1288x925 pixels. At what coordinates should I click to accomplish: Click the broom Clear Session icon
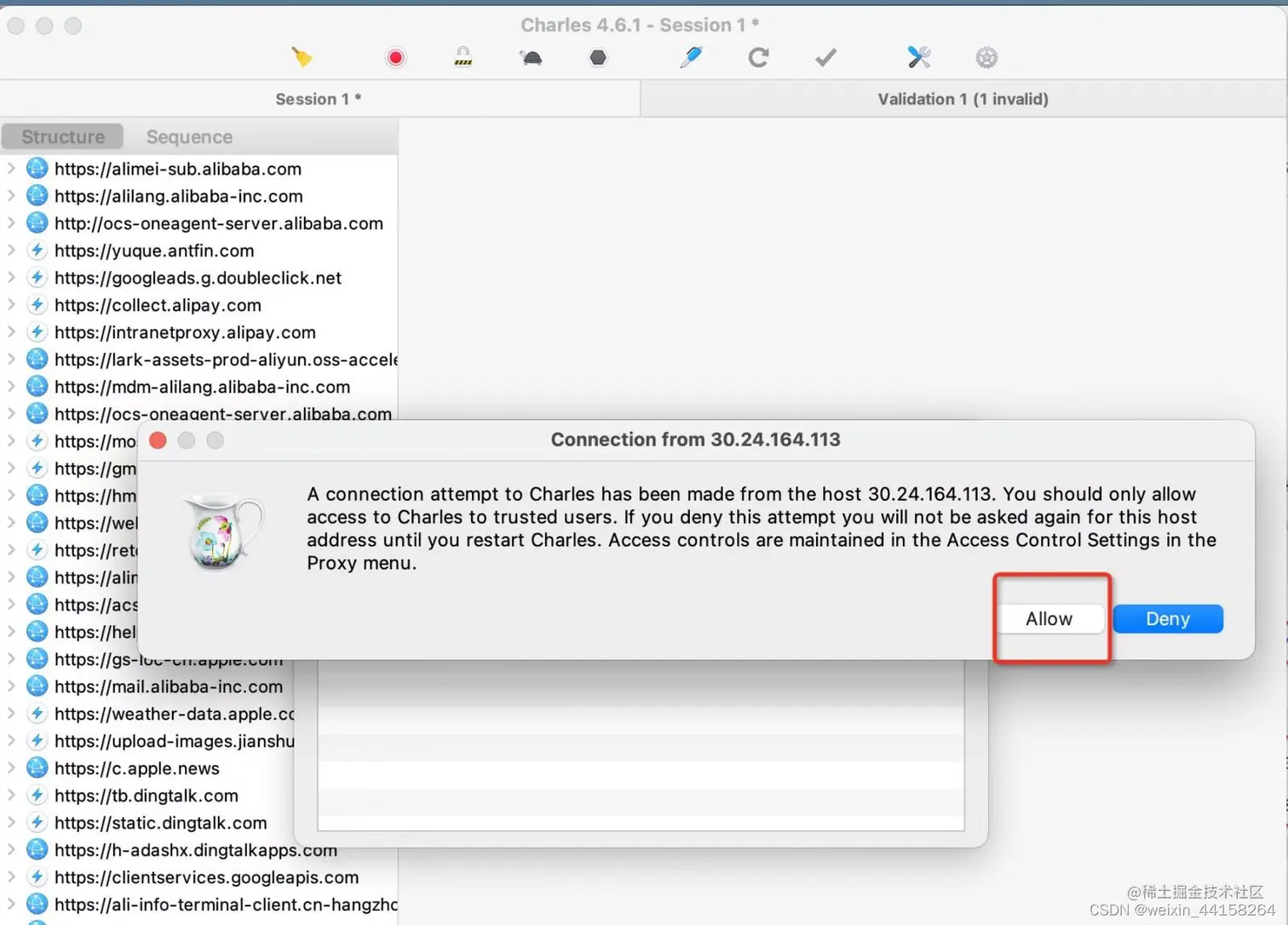point(302,57)
